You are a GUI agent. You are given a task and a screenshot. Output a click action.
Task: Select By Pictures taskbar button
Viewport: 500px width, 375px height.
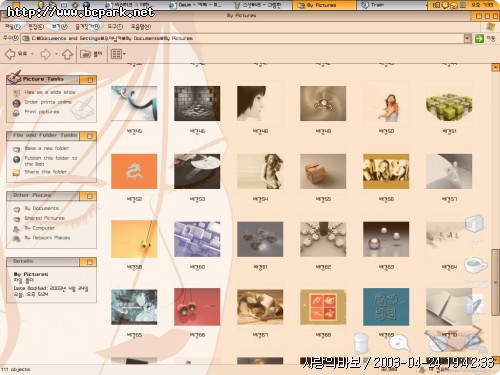(x=324, y=5)
